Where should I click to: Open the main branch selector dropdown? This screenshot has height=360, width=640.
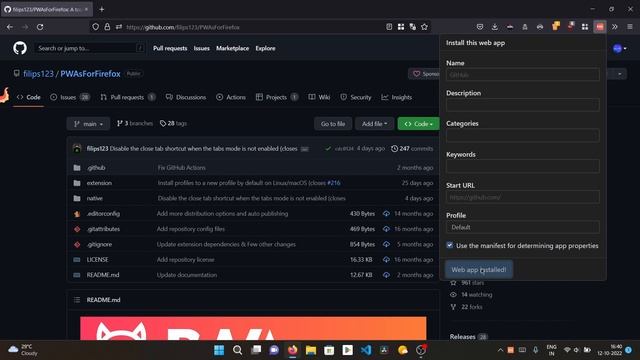[x=88, y=124]
